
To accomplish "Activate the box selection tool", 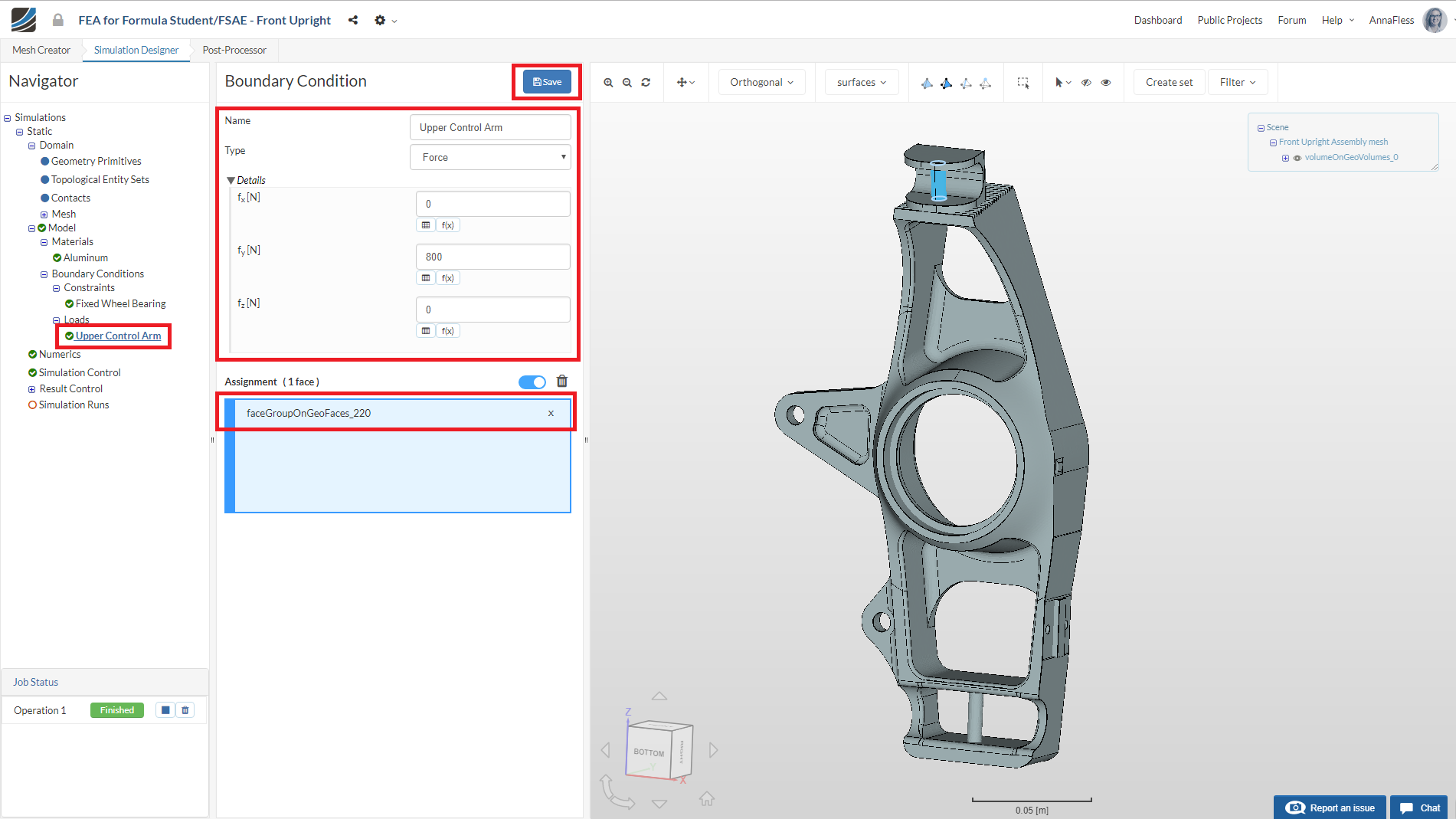I will (x=1022, y=83).
